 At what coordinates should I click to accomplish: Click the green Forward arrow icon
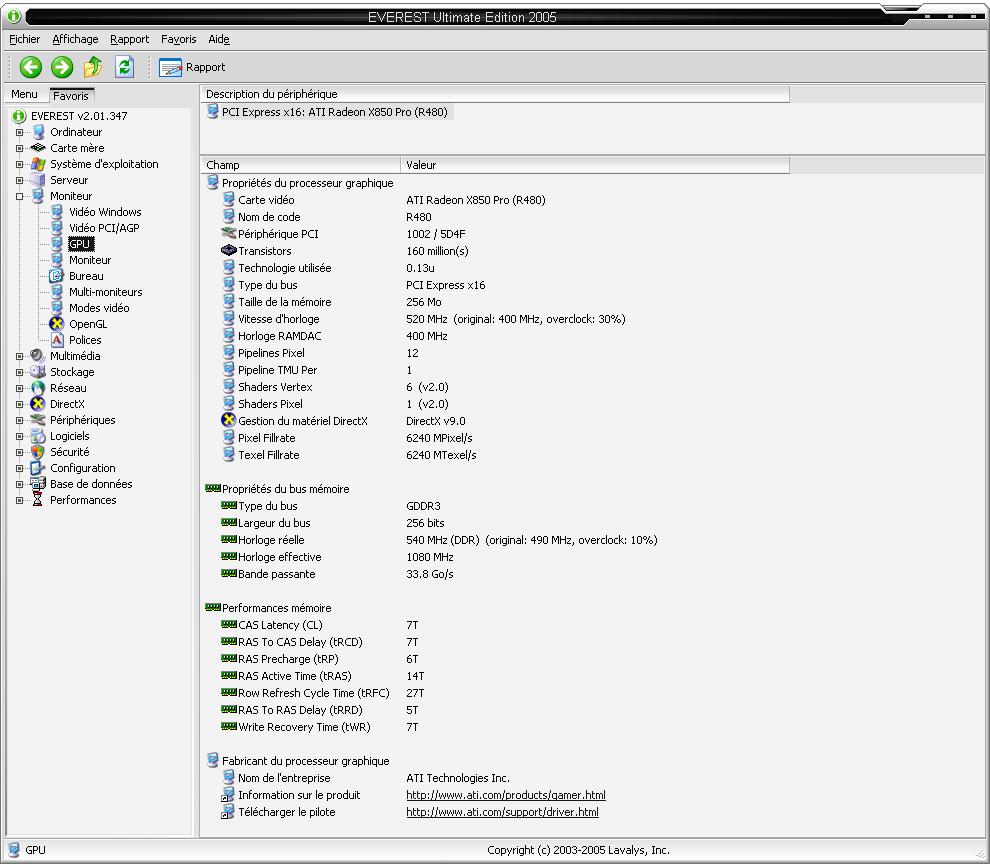(x=62, y=67)
